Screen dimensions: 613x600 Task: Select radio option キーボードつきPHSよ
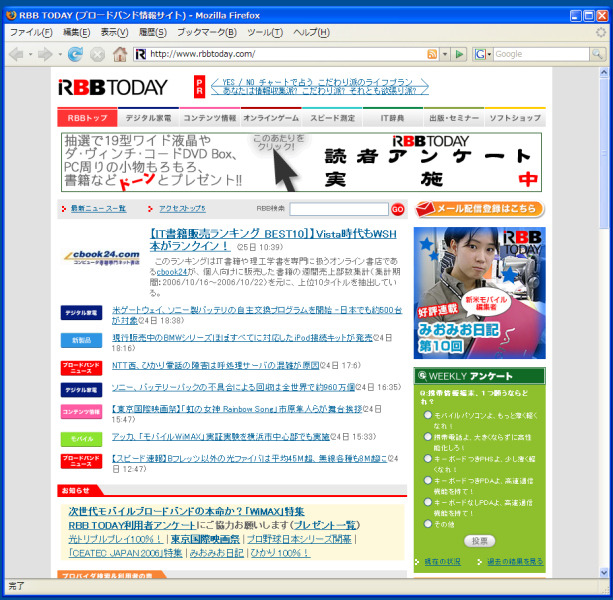point(428,459)
